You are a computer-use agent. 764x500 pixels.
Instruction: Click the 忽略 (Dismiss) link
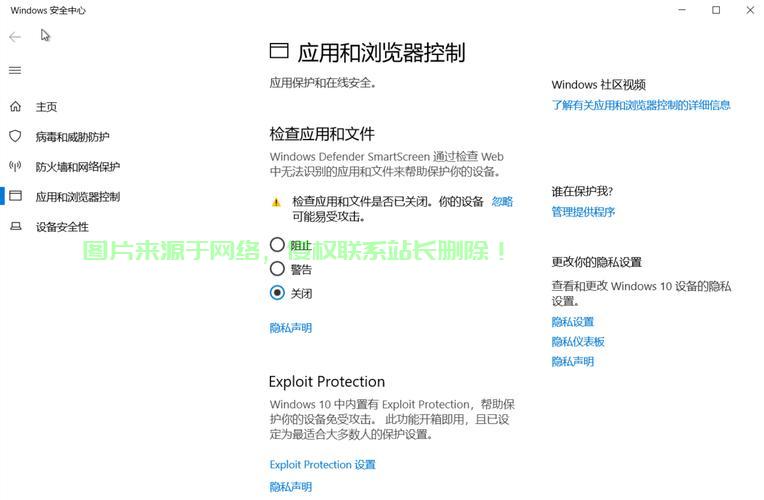(502, 201)
